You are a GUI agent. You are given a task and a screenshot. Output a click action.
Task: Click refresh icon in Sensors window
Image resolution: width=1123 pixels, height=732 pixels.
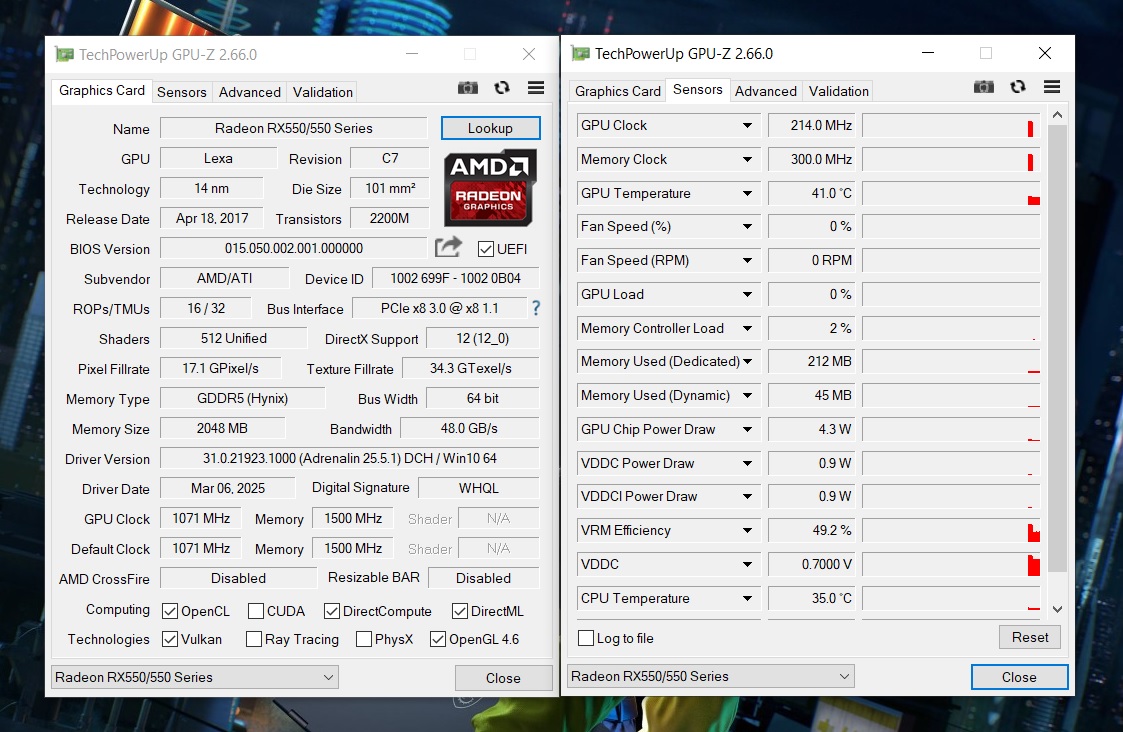click(x=1018, y=87)
